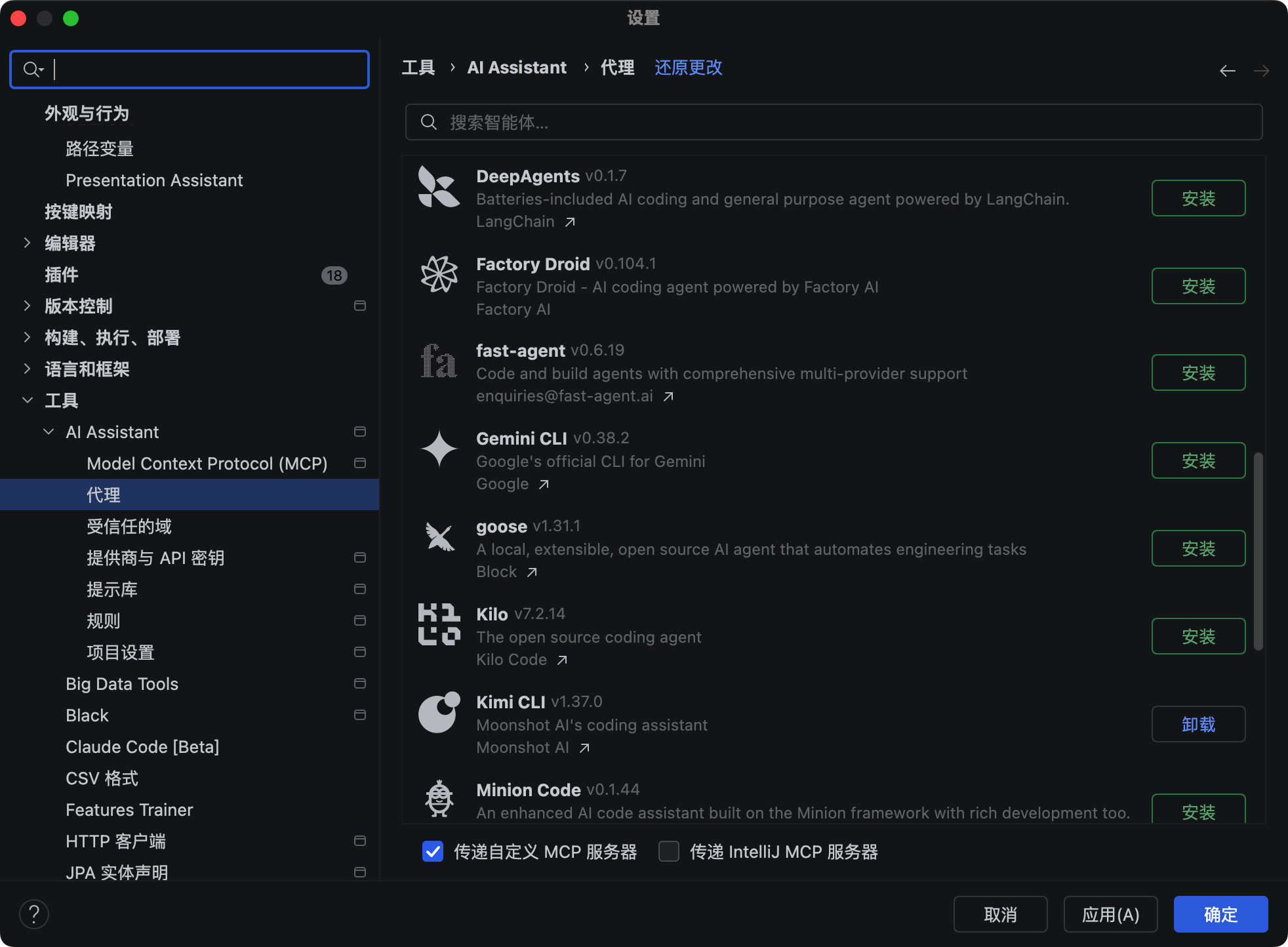Click the back navigation arrow
The height and width of the screenshot is (947, 1288).
click(x=1227, y=71)
